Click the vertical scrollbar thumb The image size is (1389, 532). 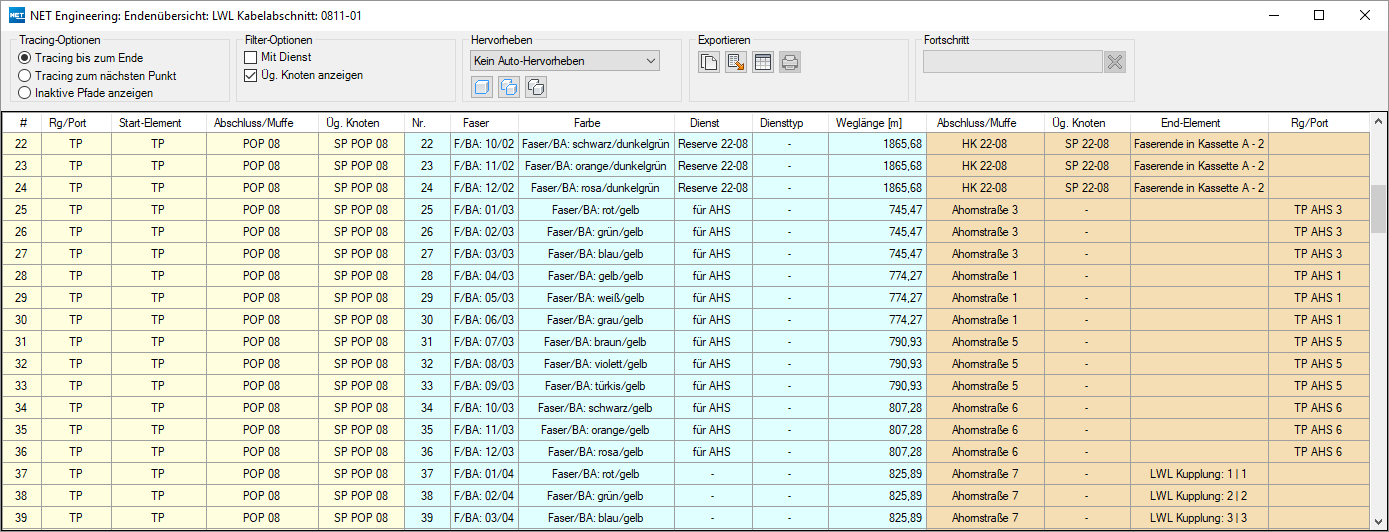(x=1378, y=207)
